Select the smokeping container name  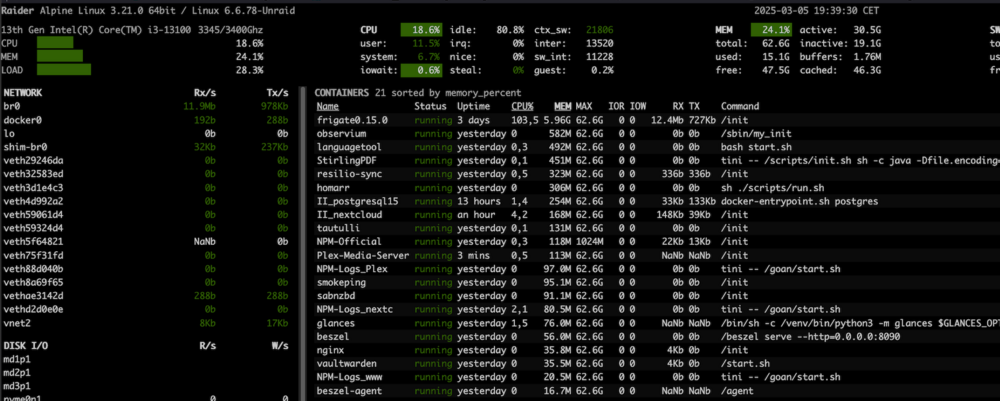(x=341, y=282)
